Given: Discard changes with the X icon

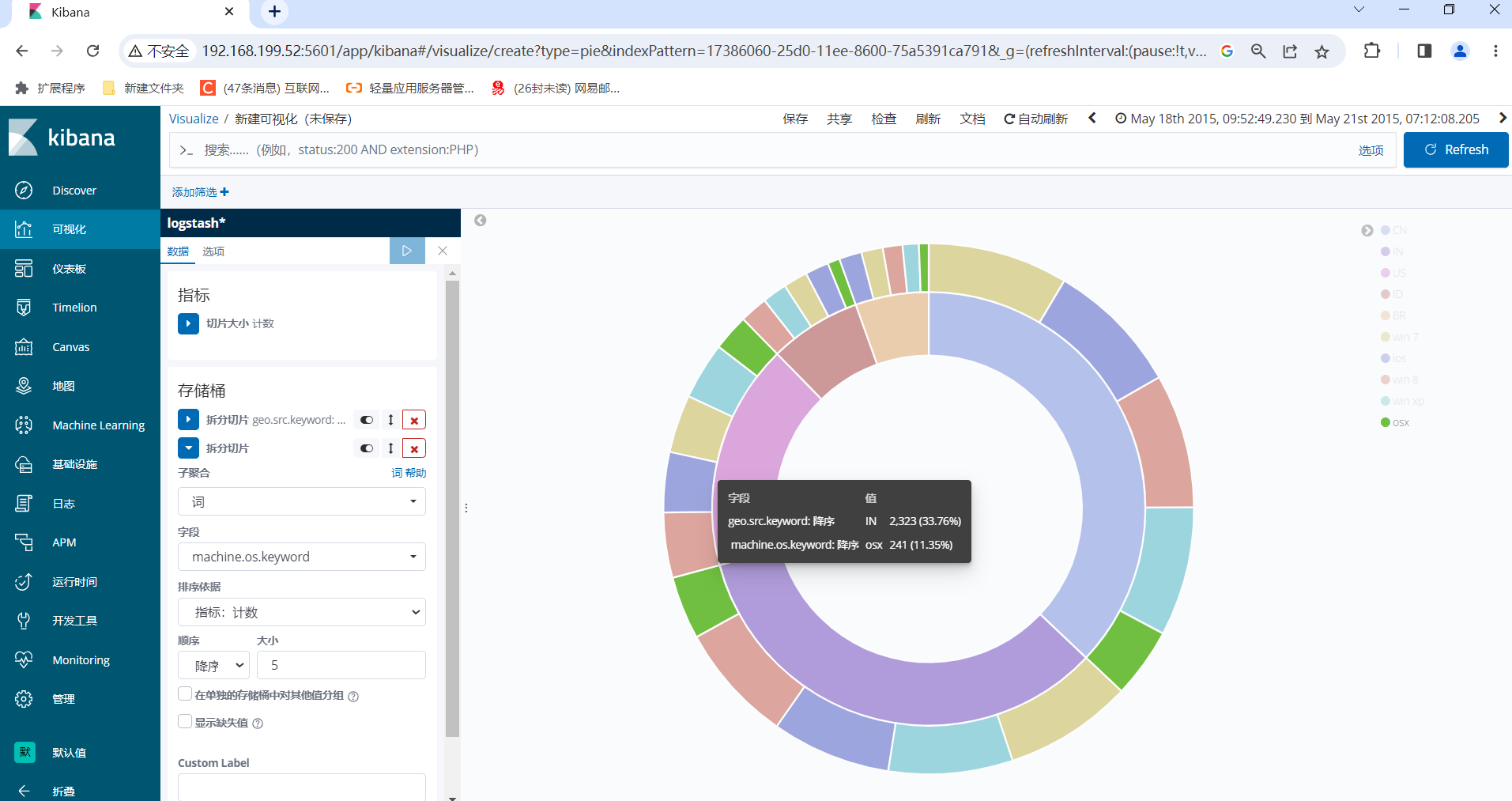Looking at the screenshot, I should (443, 251).
